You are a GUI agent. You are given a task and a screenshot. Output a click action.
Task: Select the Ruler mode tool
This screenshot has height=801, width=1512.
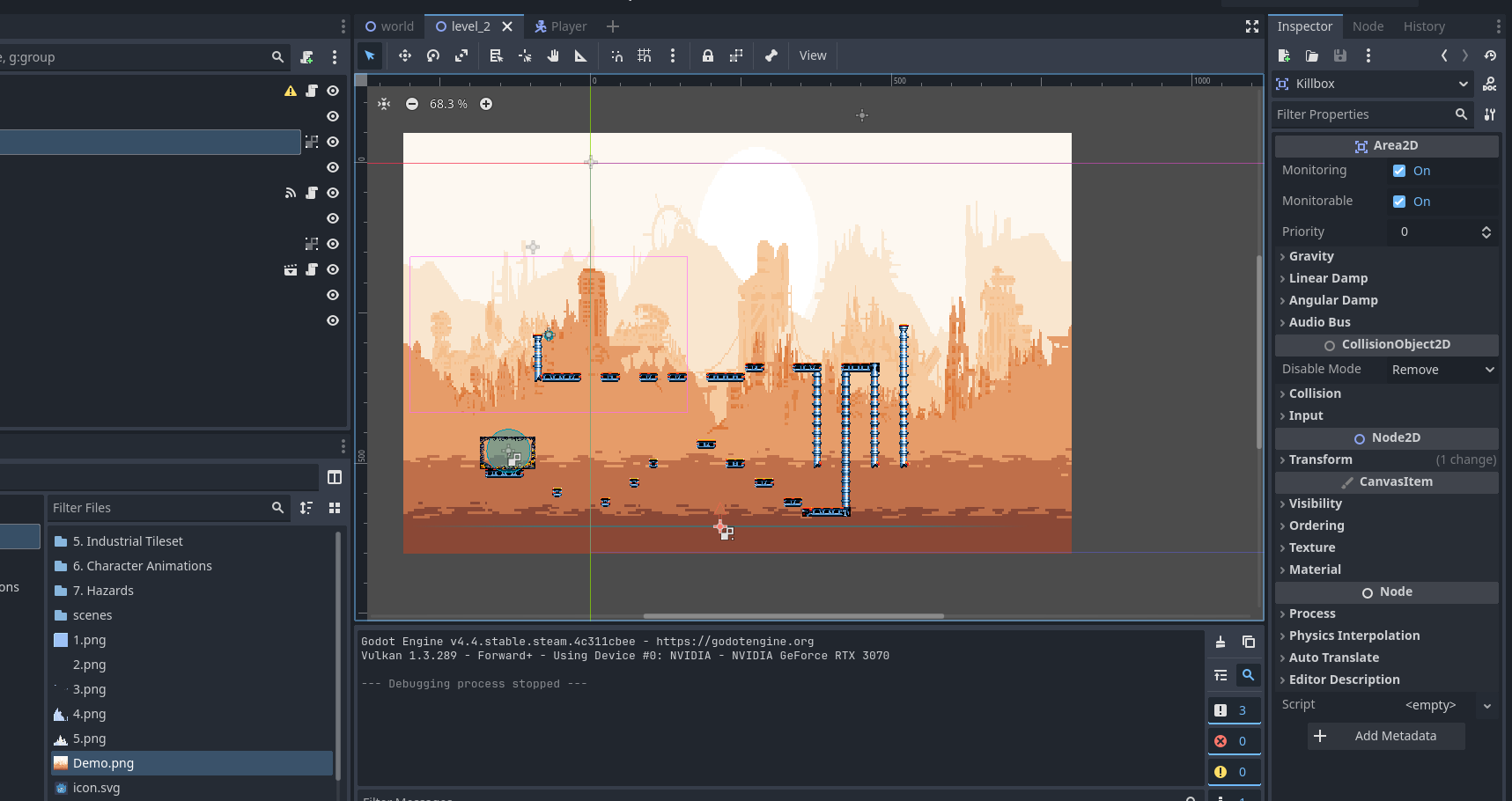point(581,55)
